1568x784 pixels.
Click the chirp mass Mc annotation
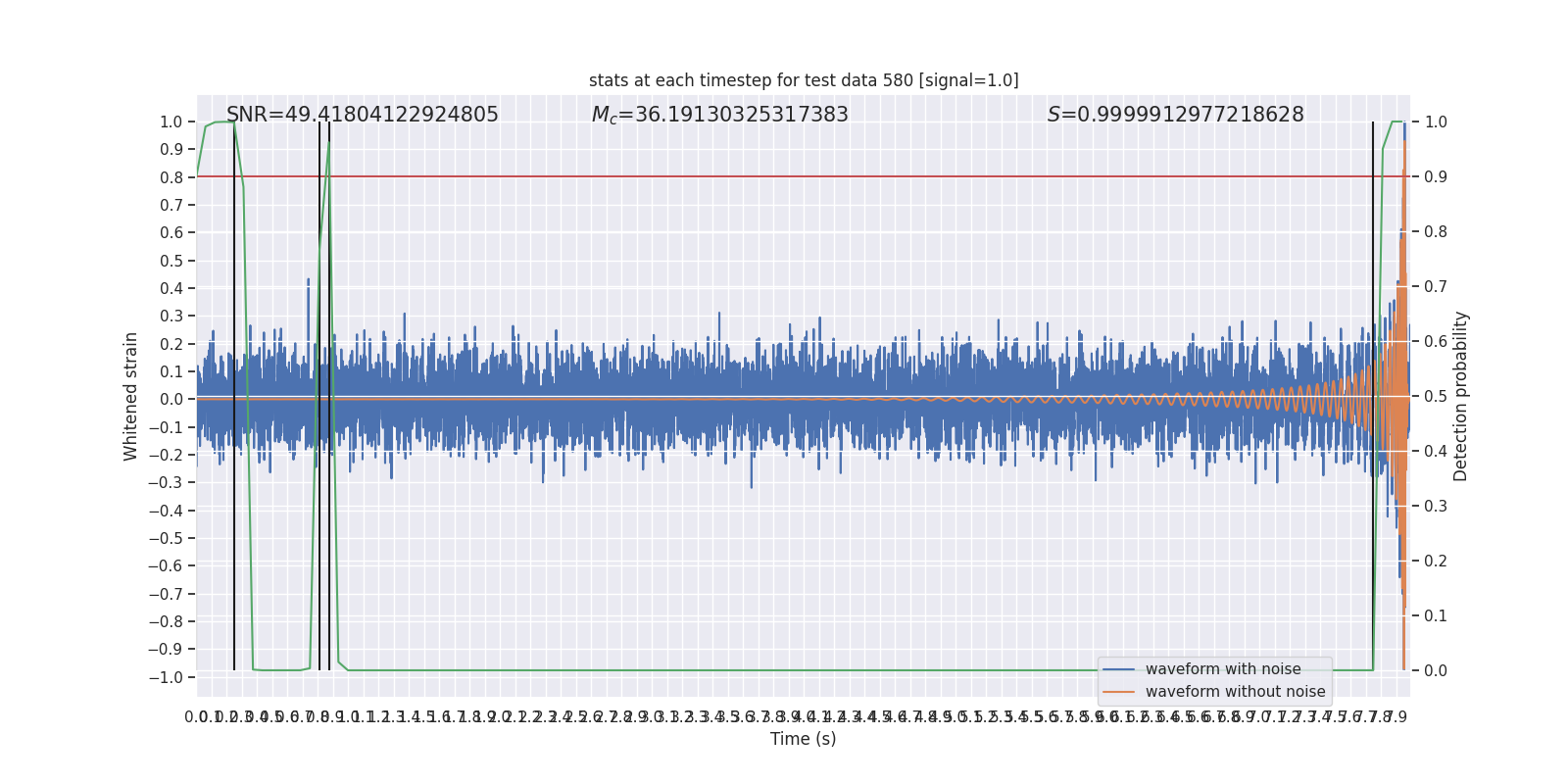[x=719, y=115]
